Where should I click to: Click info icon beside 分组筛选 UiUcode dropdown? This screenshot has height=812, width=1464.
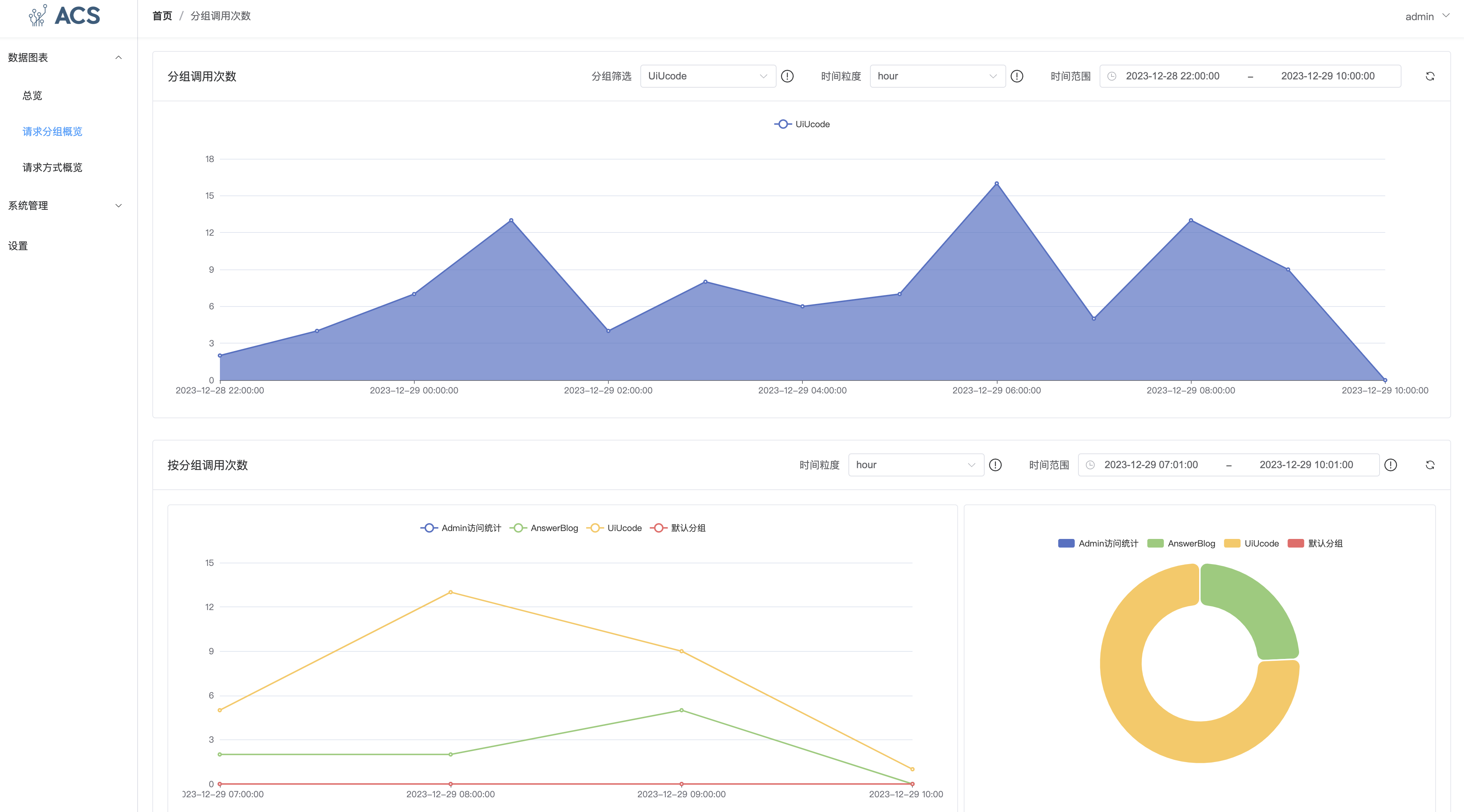pos(787,76)
